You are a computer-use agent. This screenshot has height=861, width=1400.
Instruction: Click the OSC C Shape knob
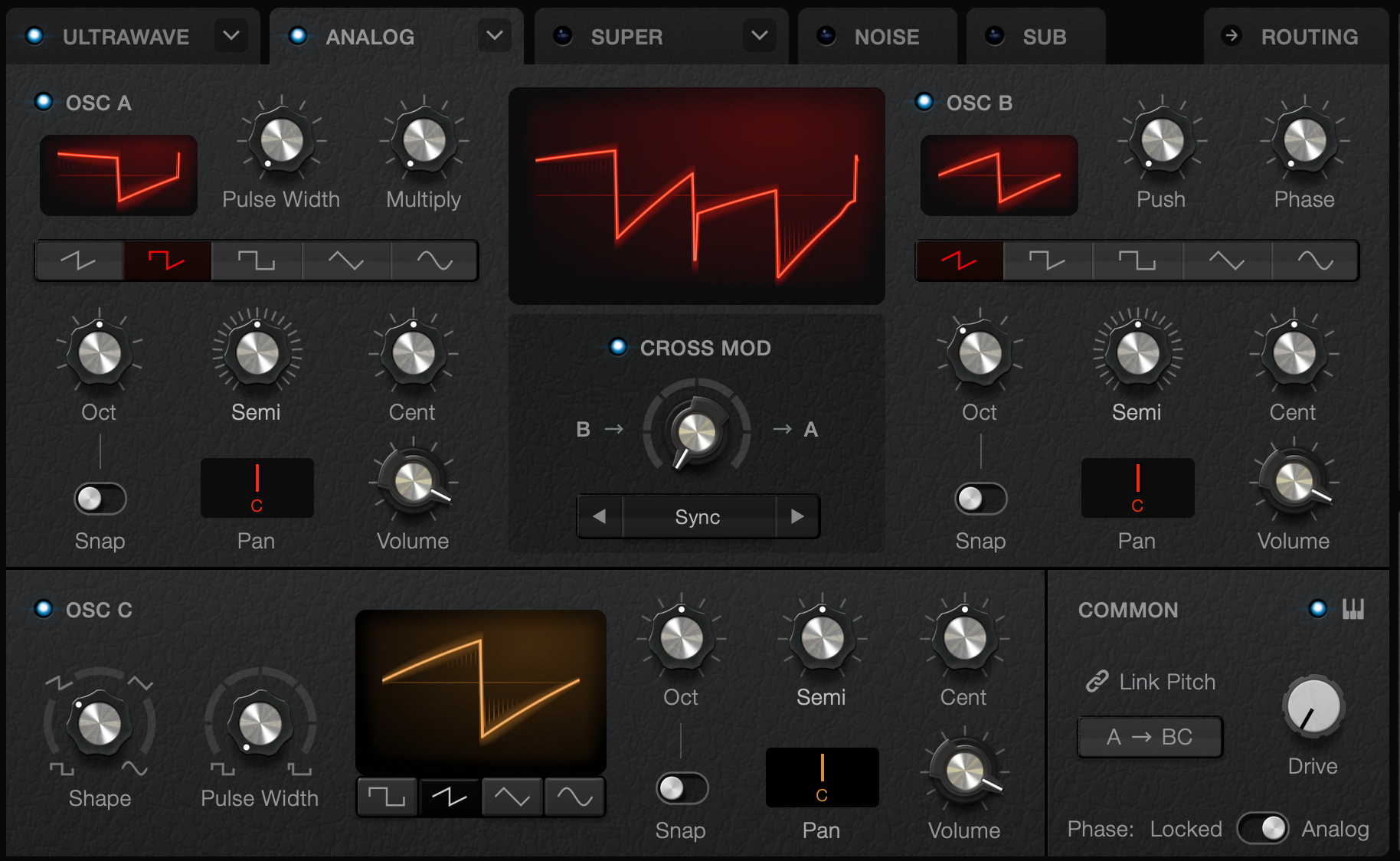[100, 723]
